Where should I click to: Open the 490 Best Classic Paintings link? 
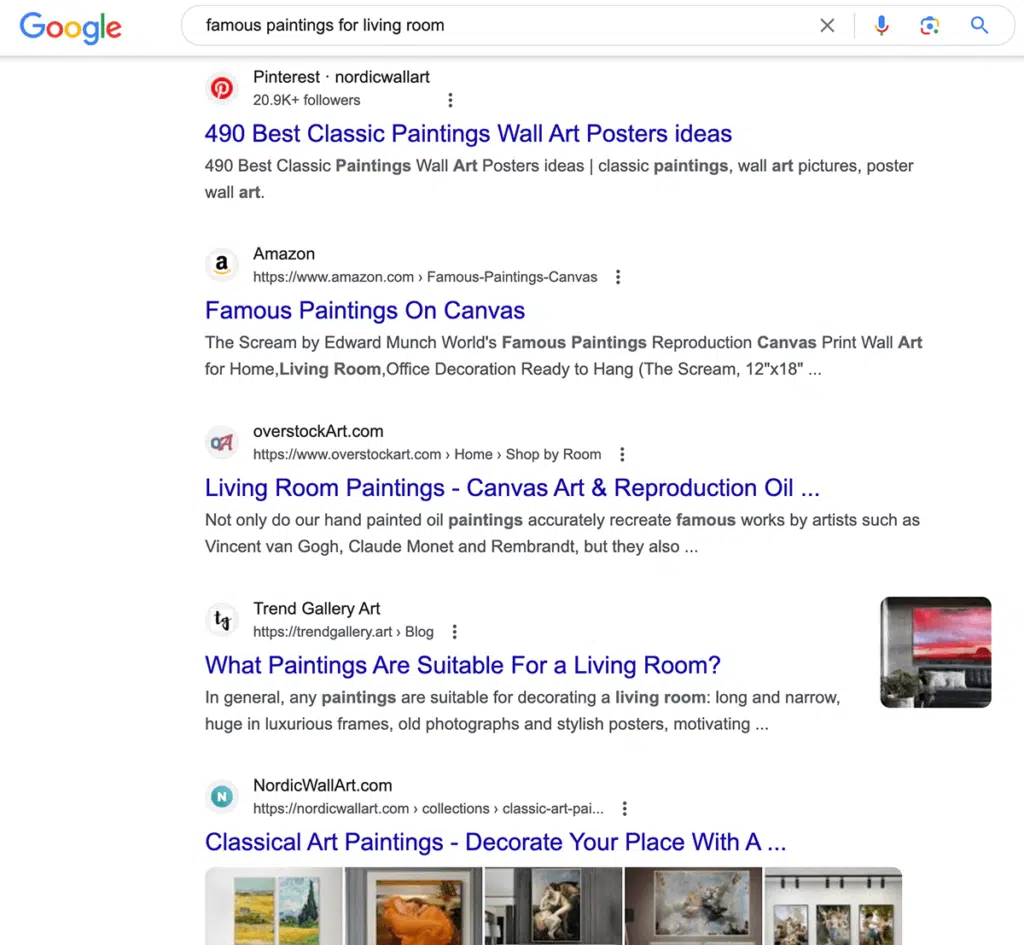(468, 133)
